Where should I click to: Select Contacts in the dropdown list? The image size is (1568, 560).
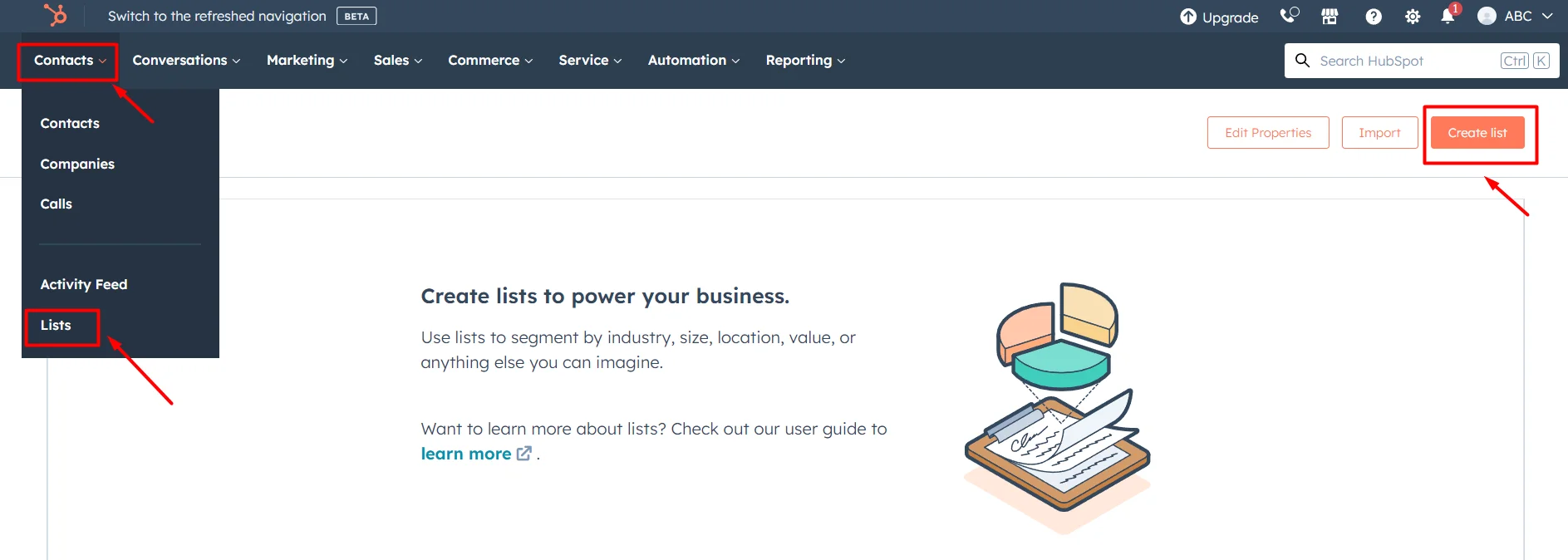[70, 123]
